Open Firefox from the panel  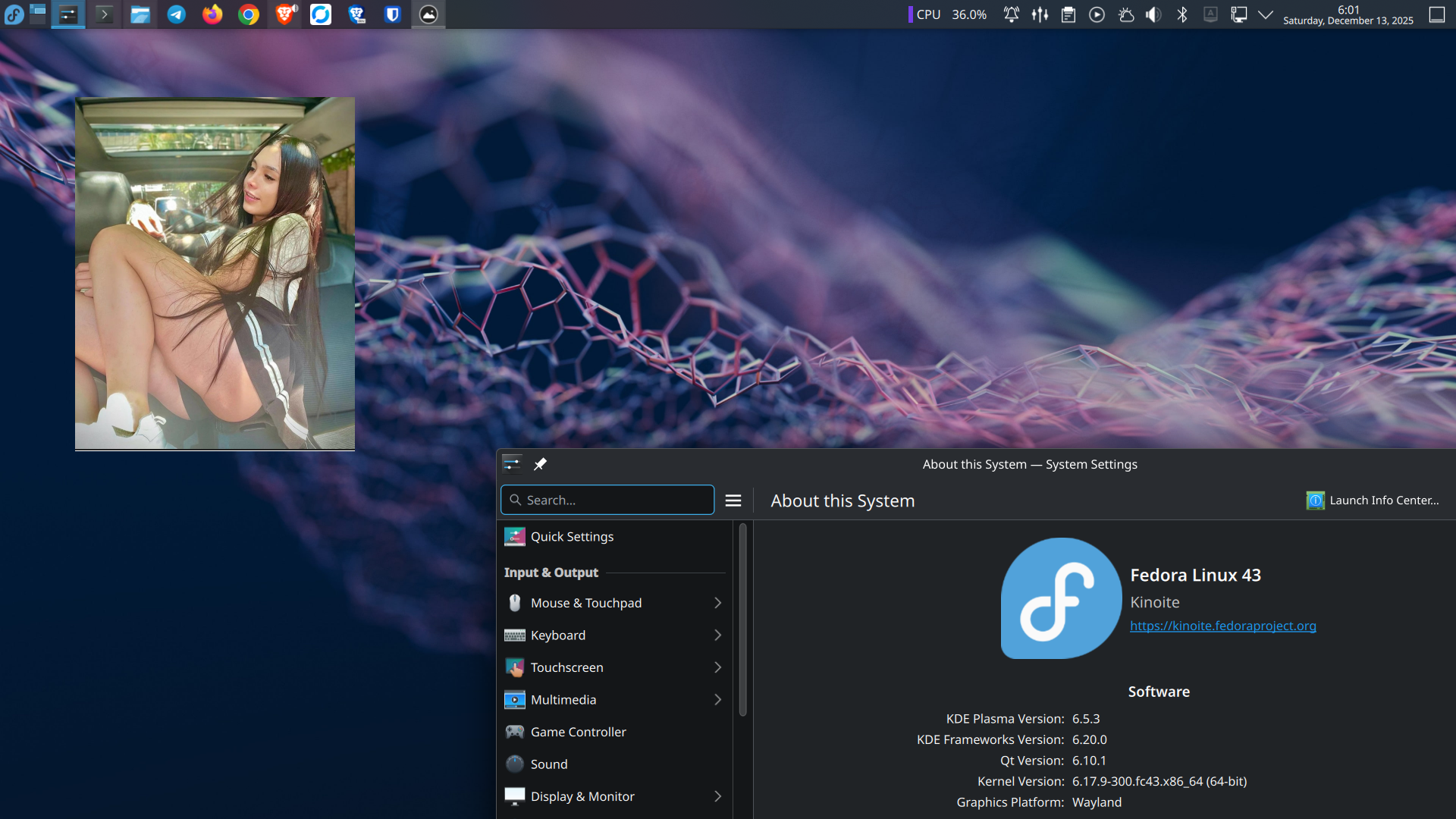pos(212,14)
